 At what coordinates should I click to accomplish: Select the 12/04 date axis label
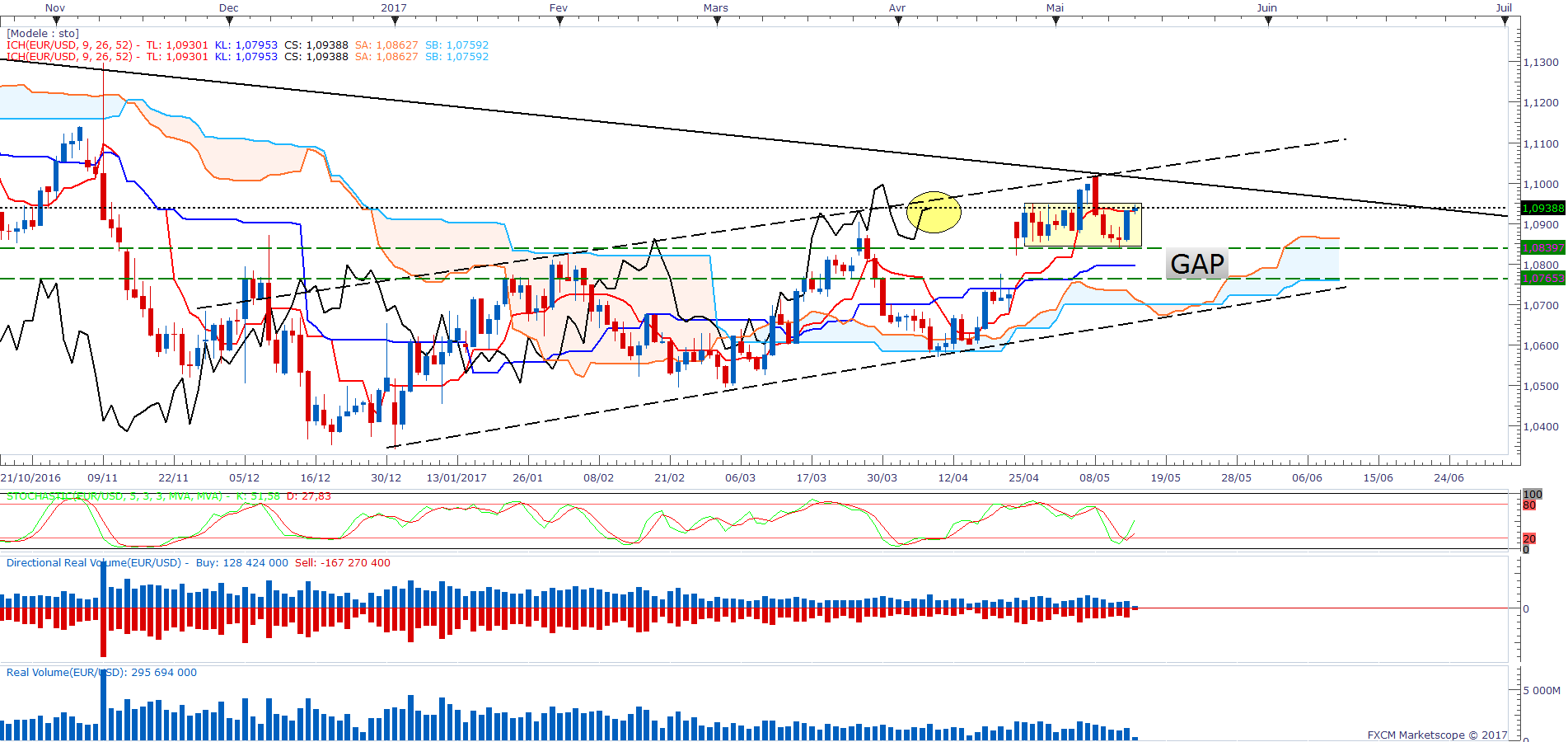tap(953, 478)
